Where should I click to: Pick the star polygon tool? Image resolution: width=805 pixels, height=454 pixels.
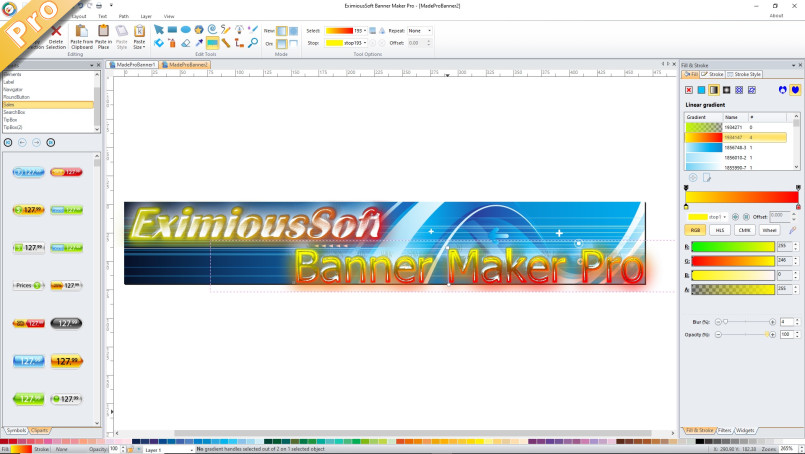pos(199,30)
